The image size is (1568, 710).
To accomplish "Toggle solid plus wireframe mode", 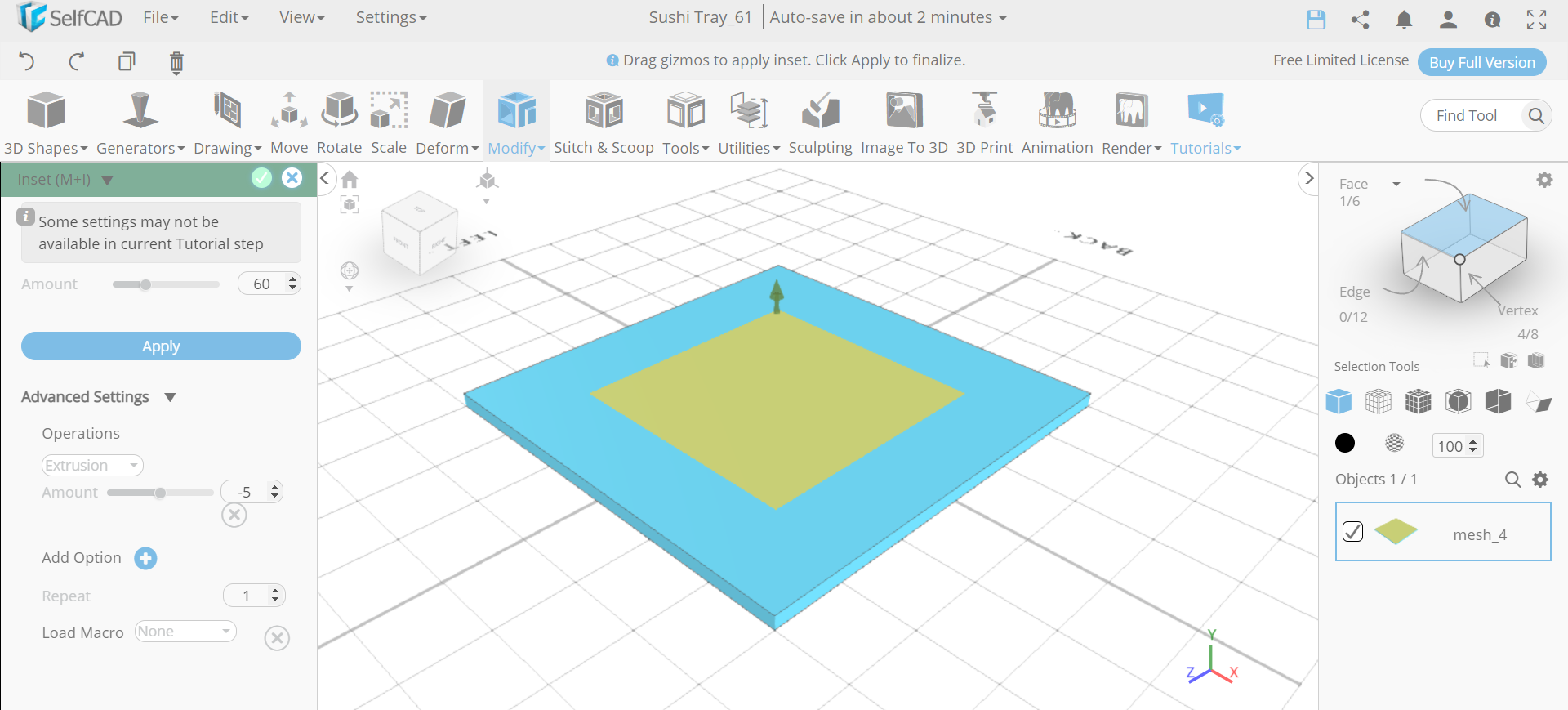I will click(x=1419, y=401).
